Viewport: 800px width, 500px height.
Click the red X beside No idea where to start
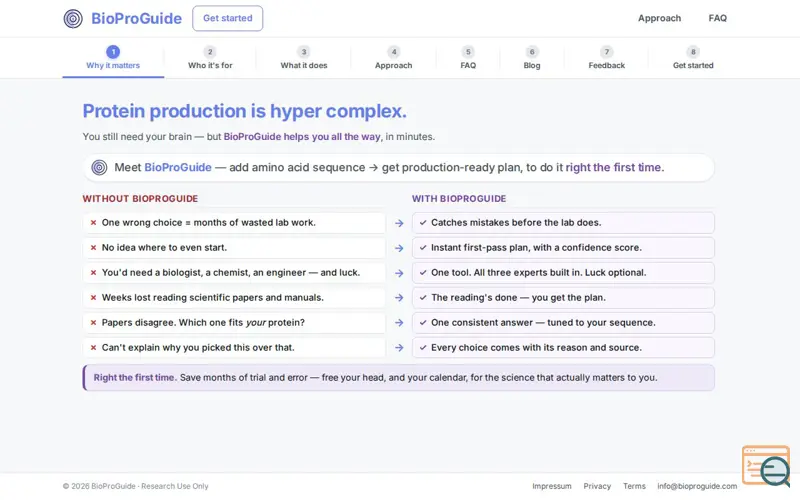tap(93, 248)
